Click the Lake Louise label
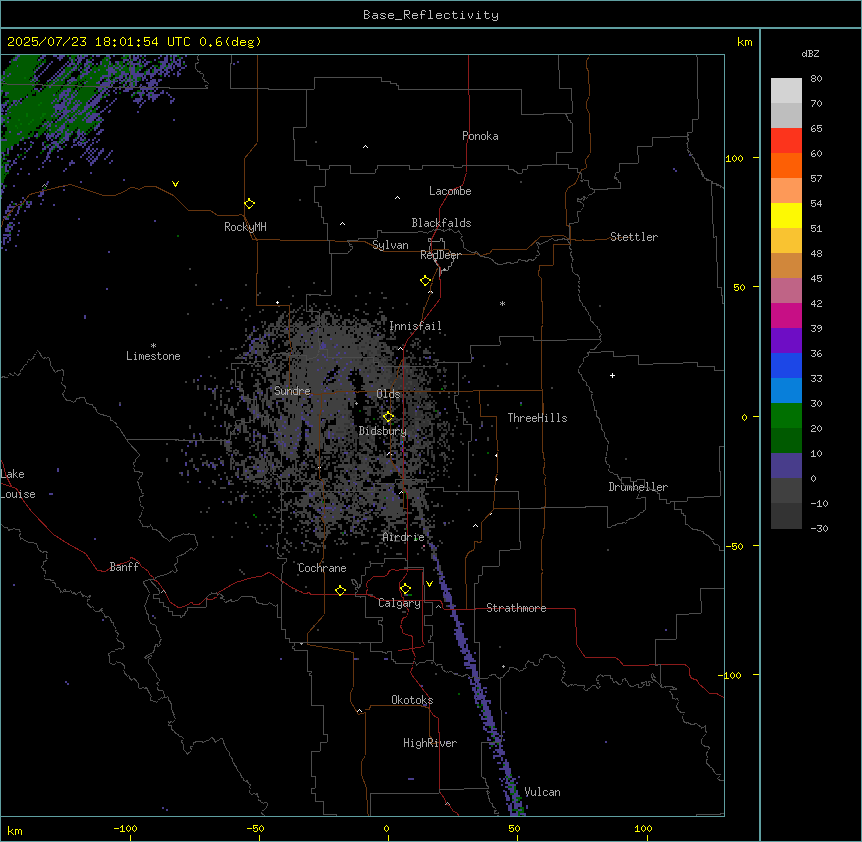The image size is (862, 842). click(18, 484)
